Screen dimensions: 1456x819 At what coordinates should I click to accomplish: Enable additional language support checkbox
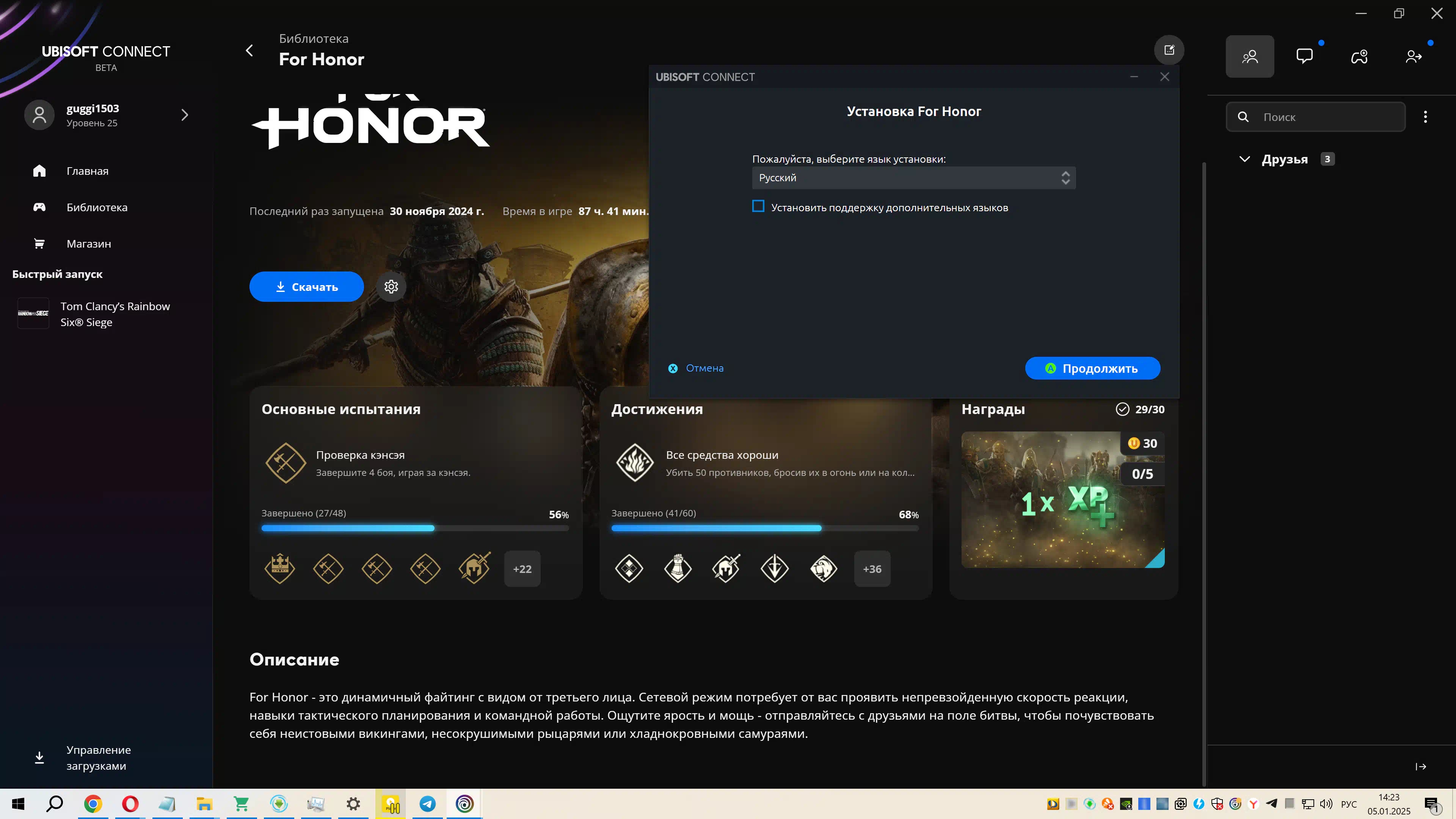(758, 206)
